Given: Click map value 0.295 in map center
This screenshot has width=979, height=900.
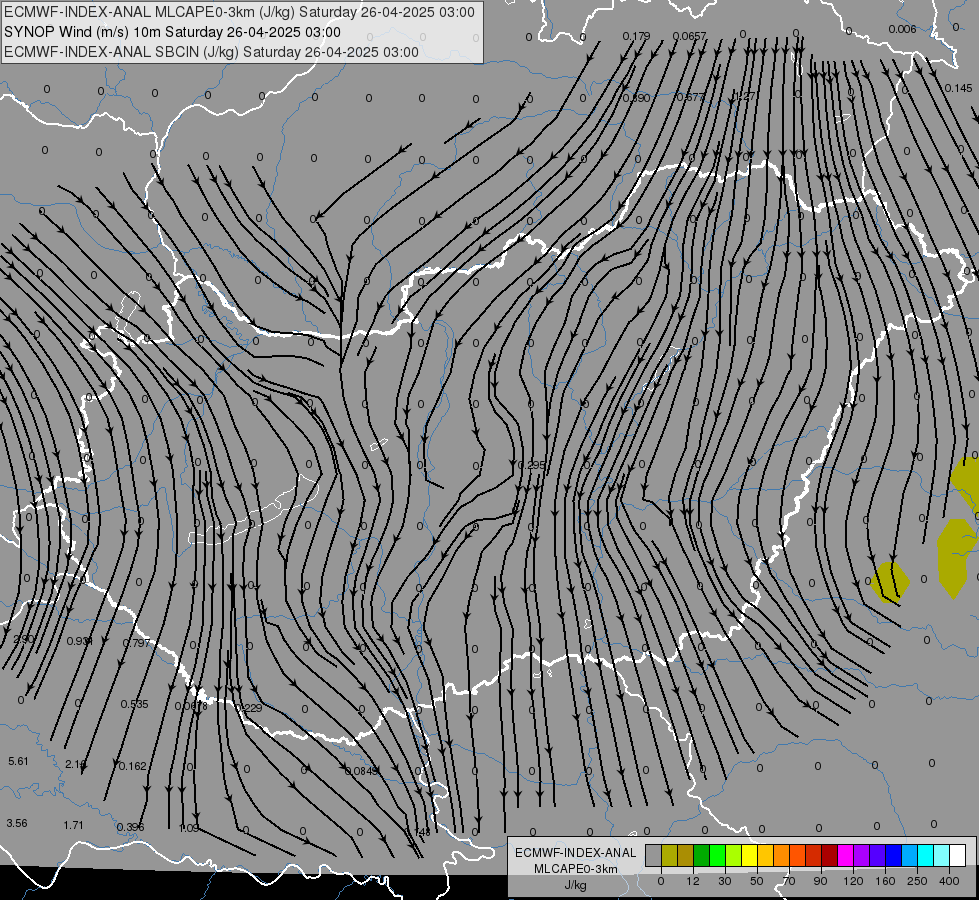Looking at the screenshot, I should click(531, 465).
